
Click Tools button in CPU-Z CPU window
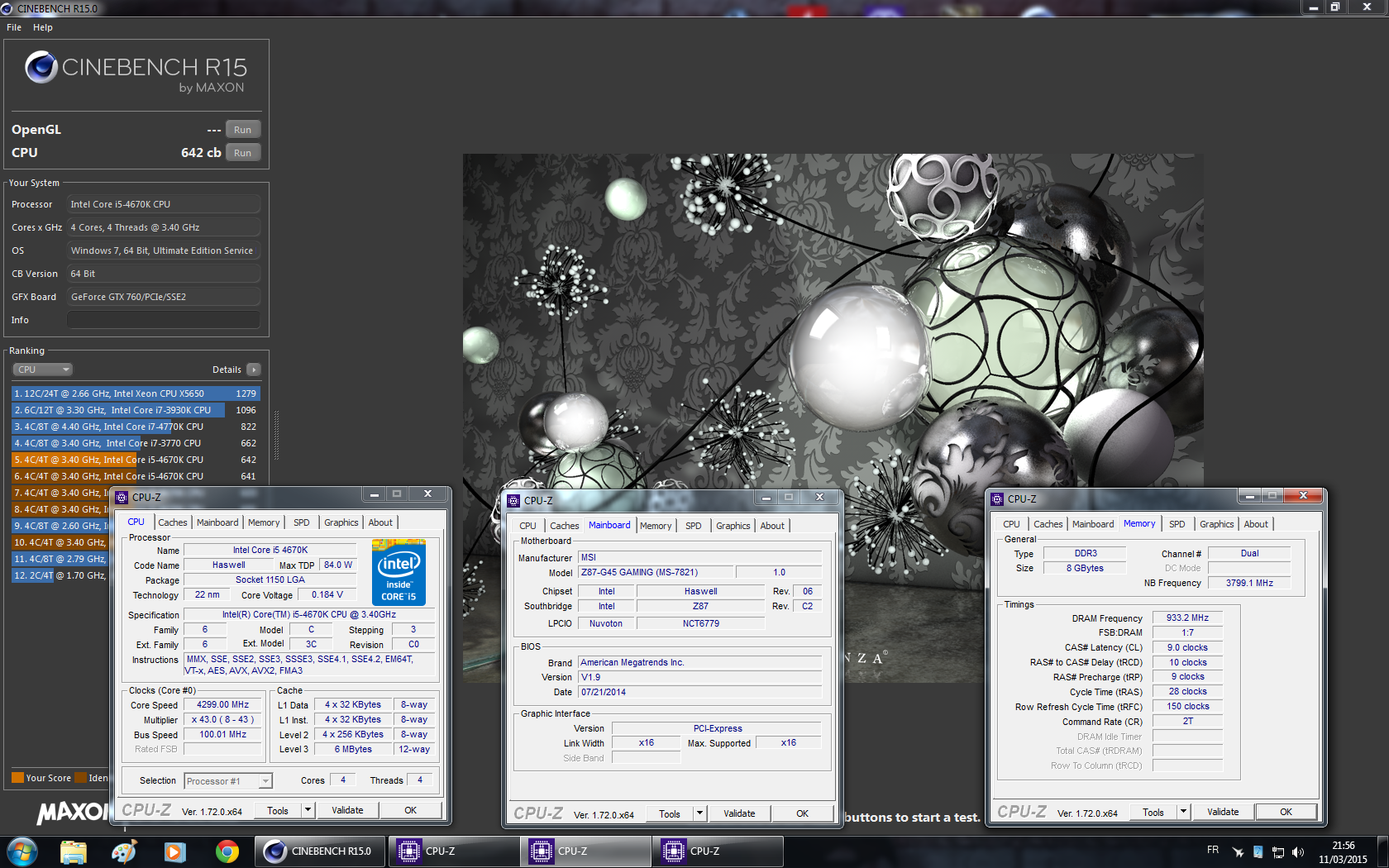(278, 810)
